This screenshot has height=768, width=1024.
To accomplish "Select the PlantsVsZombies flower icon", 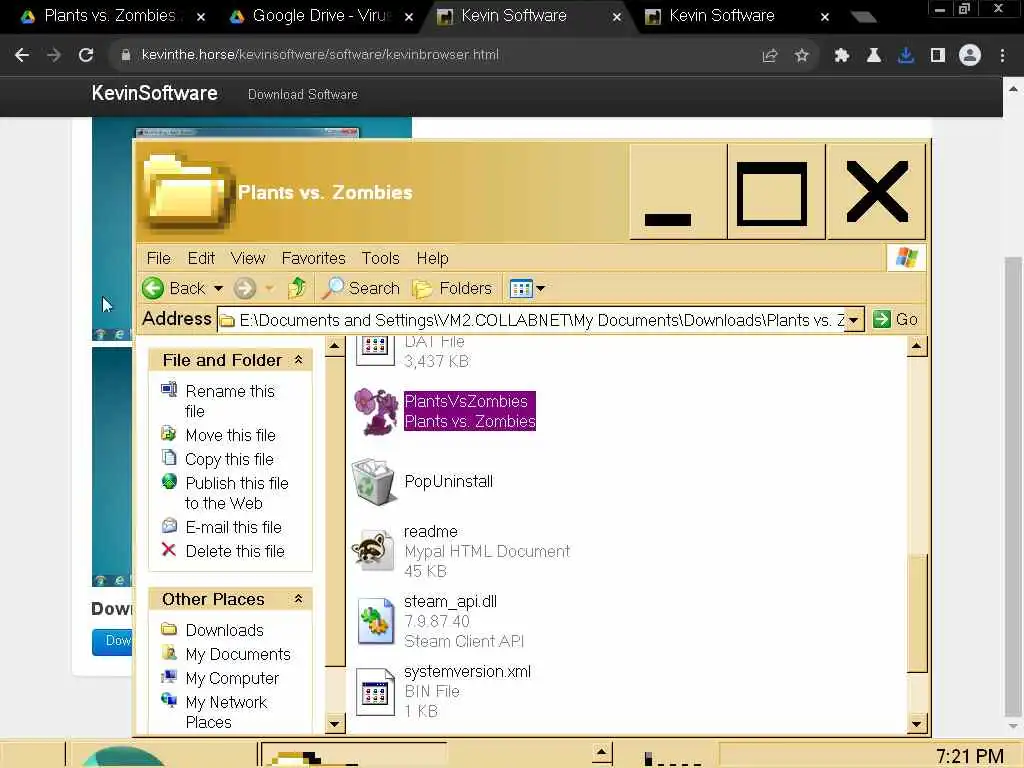I will coord(376,411).
